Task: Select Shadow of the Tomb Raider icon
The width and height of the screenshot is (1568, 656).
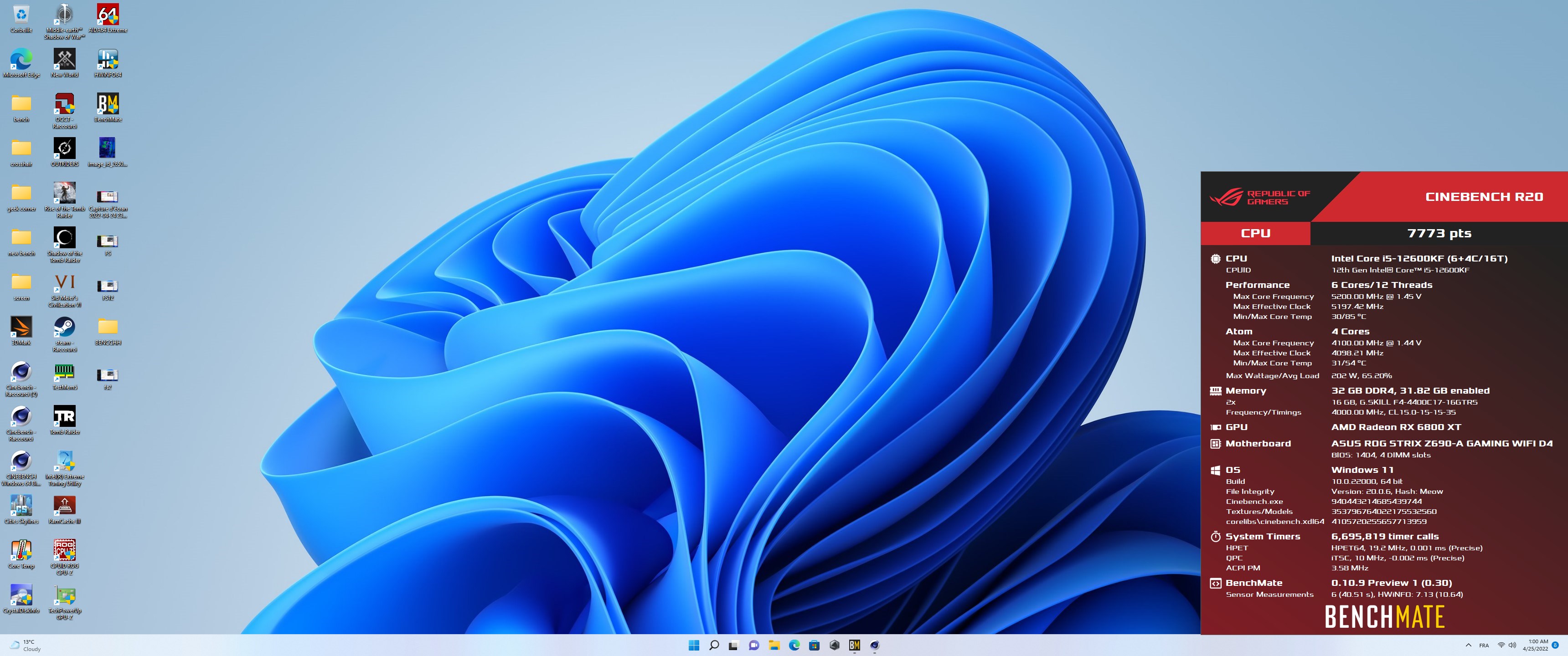Action: [x=65, y=245]
